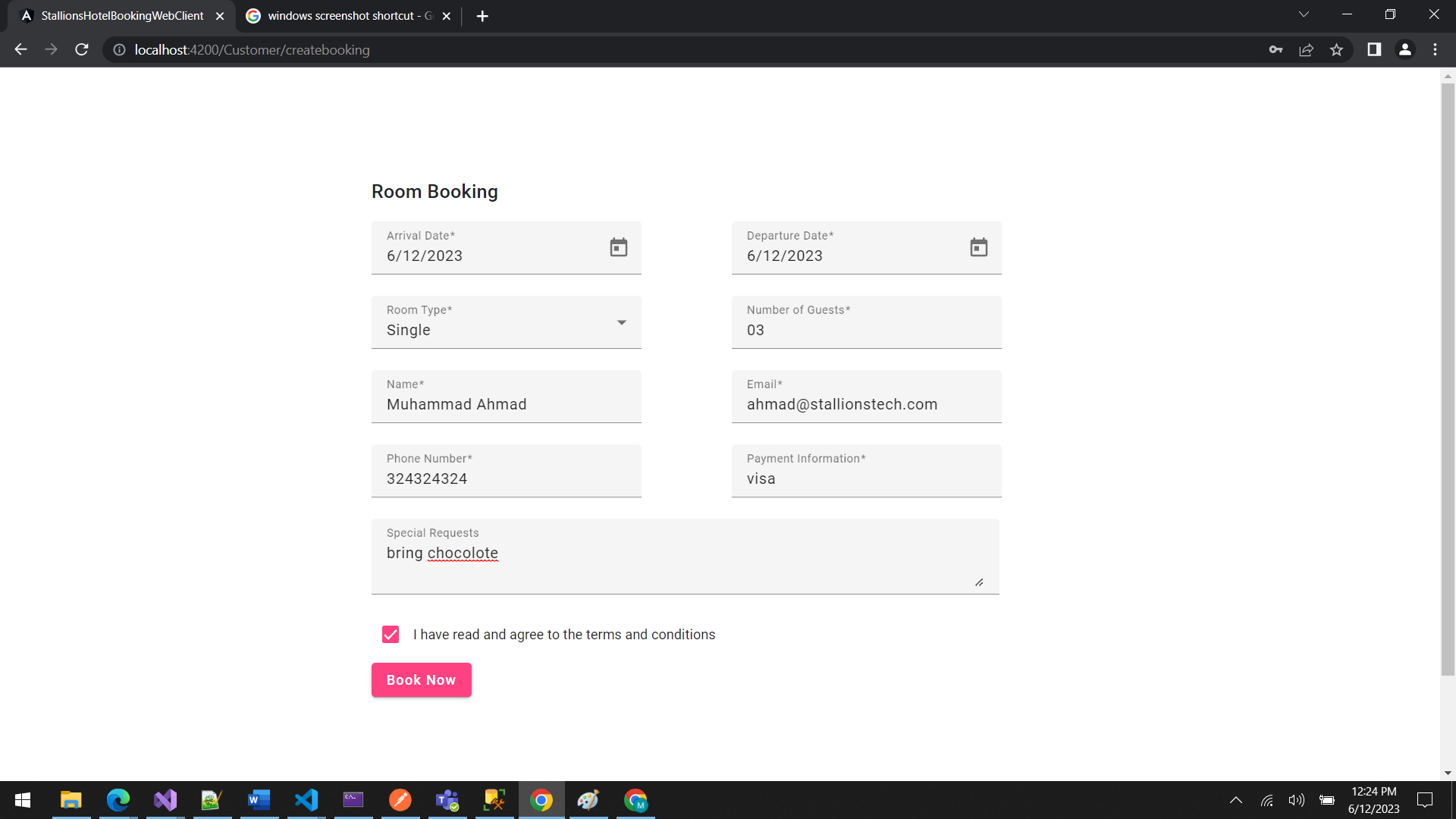Open the Departure Date calendar picker

point(979,247)
